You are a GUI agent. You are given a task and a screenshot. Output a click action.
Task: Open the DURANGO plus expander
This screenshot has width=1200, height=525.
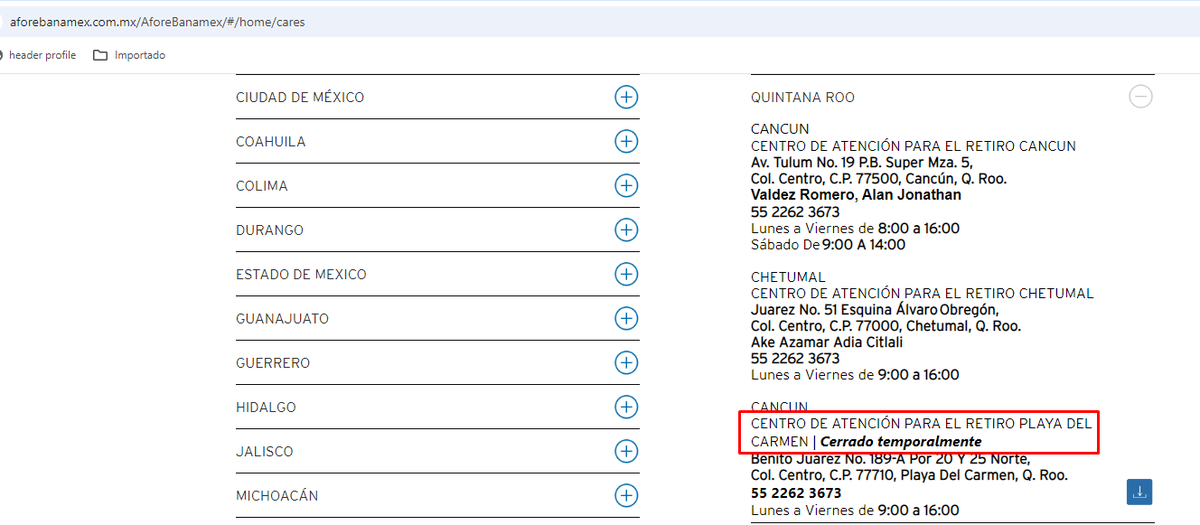point(626,230)
